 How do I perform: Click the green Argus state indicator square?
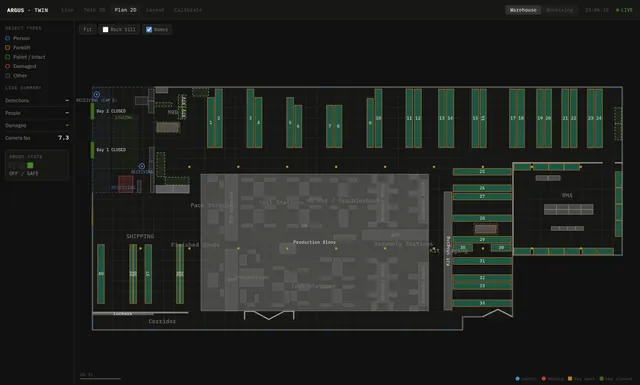(x=30, y=165)
